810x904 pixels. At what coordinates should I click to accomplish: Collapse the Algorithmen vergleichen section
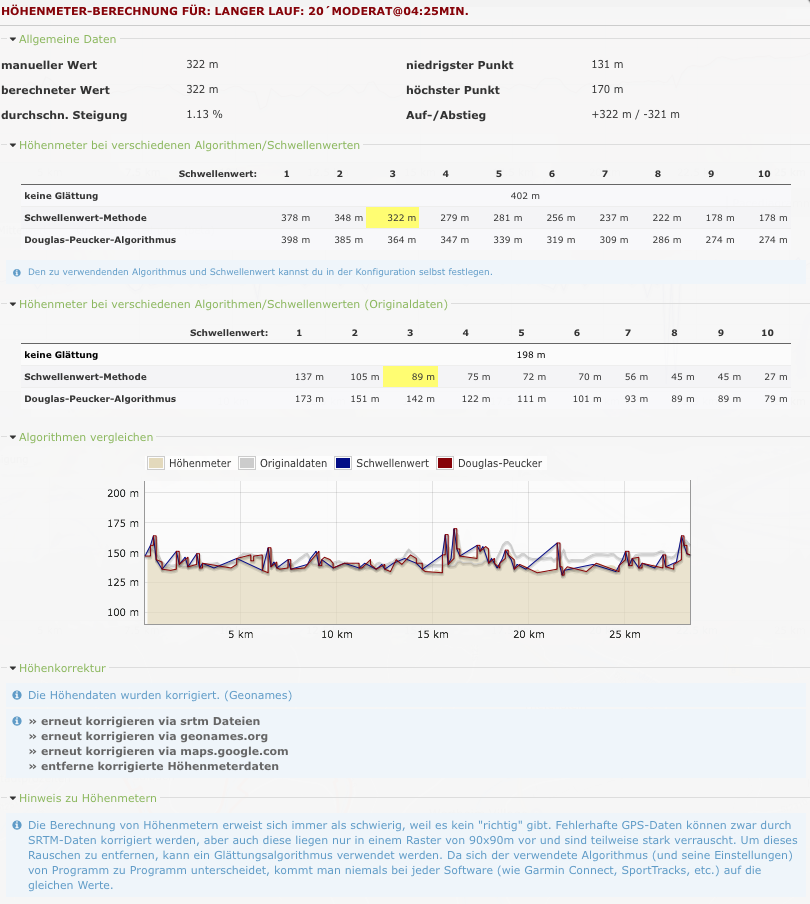[x=86, y=437]
